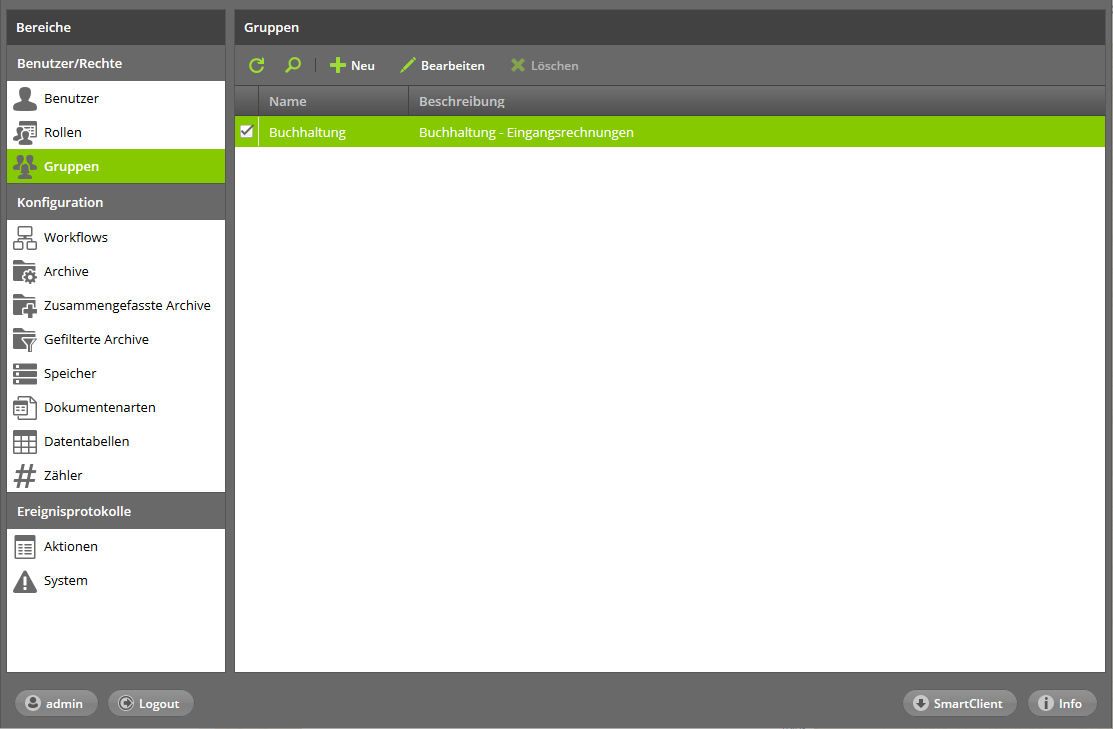Click the Löschen delete button
1113x729 pixels.
tap(544, 65)
